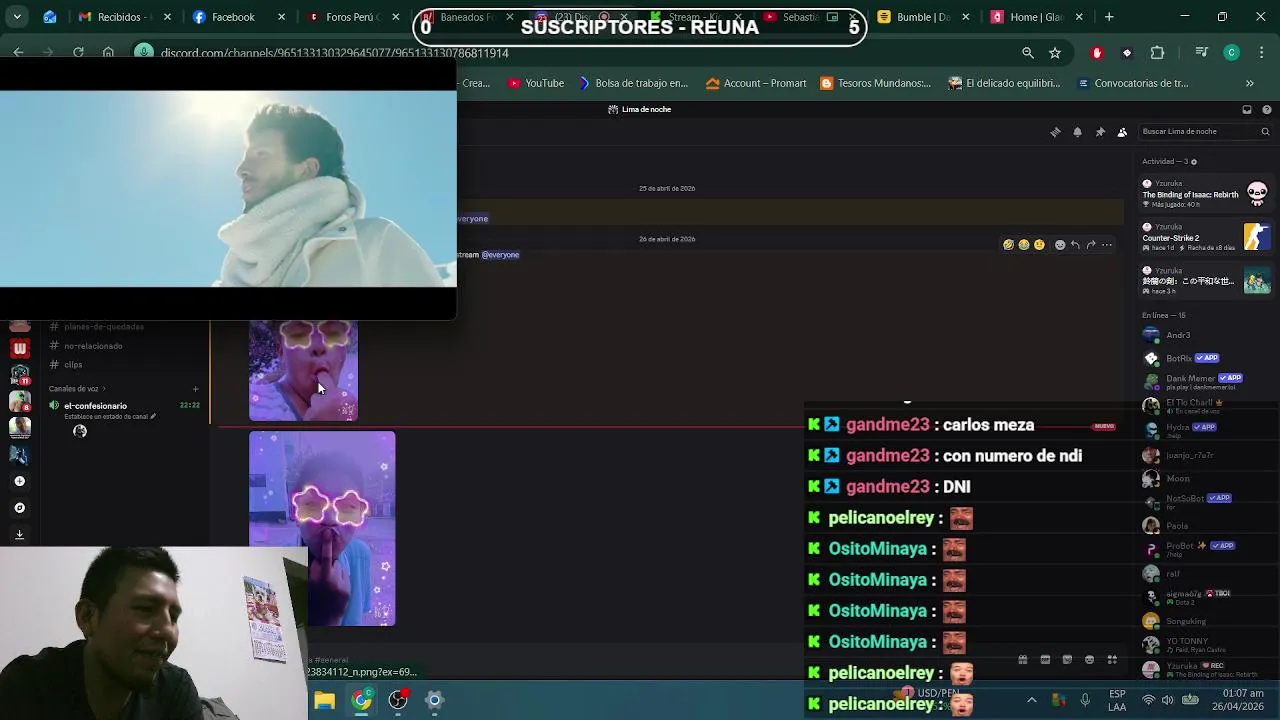Image resolution: width=1280 pixels, height=720 pixels.
Task: Open upper star-glasses image attachment
Action: pos(303,371)
